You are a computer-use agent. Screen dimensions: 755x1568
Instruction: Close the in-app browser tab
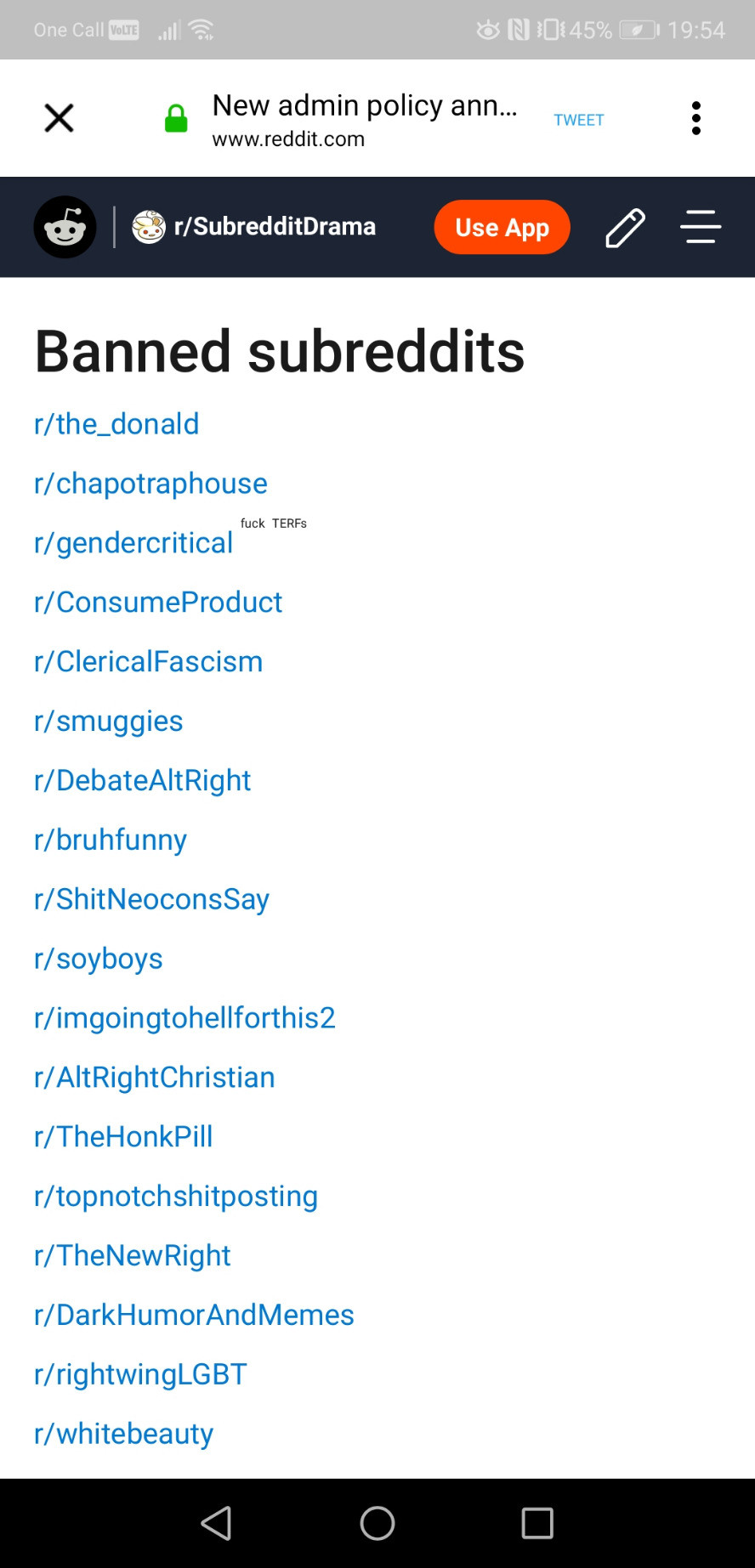(59, 118)
